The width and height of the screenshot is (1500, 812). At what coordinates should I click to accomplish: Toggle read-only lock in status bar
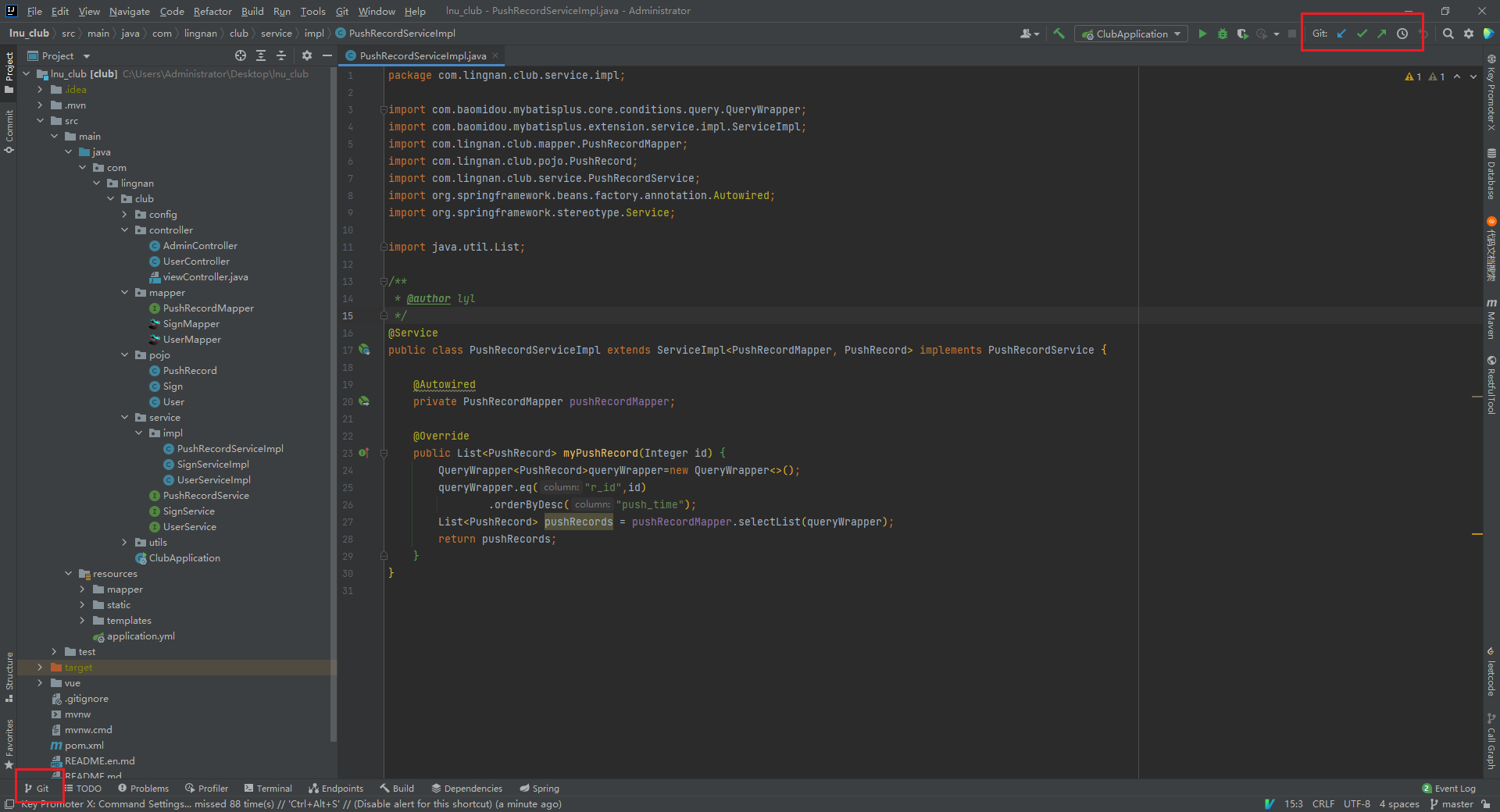click(x=1485, y=803)
